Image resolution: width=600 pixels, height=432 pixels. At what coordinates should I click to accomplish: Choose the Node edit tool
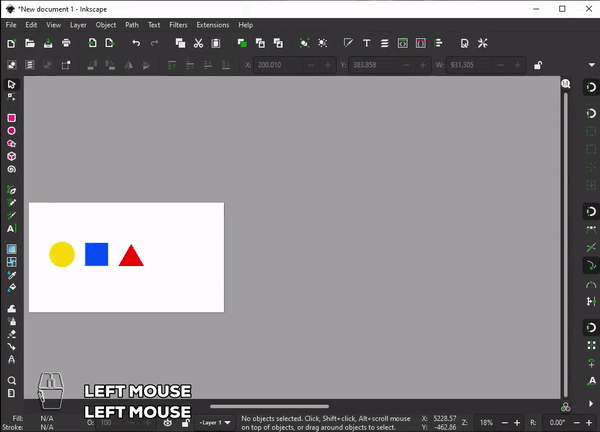pyautogui.click(x=12, y=97)
